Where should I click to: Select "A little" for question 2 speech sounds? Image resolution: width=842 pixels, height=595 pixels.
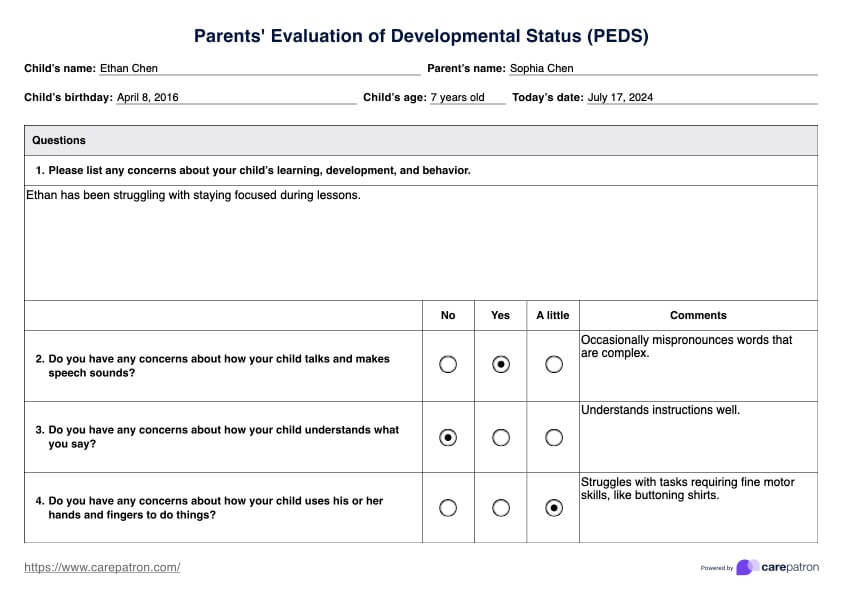553,365
